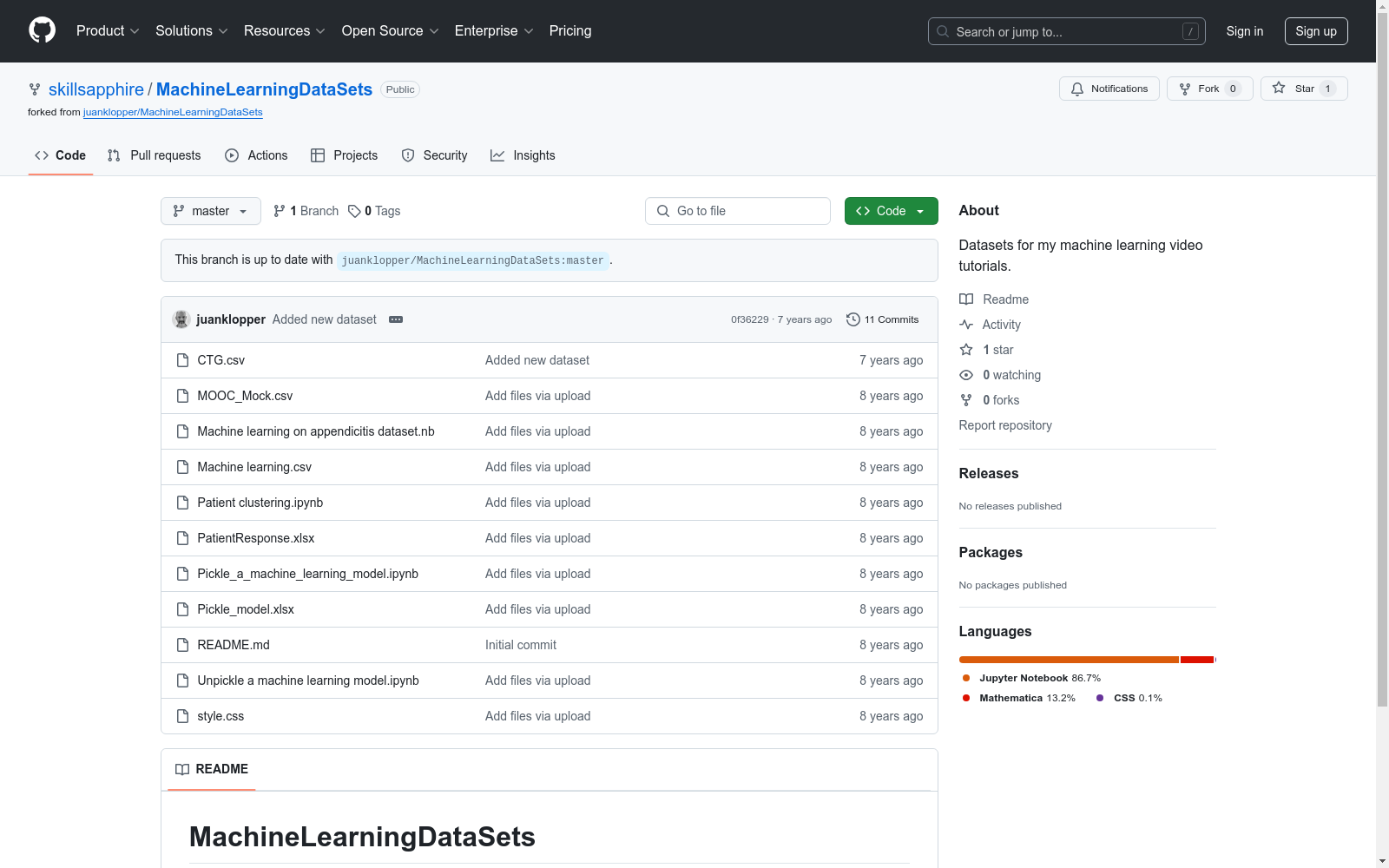This screenshot has height=868, width=1389.
Task: Click the Notifications button
Action: pyautogui.click(x=1109, y=89)
